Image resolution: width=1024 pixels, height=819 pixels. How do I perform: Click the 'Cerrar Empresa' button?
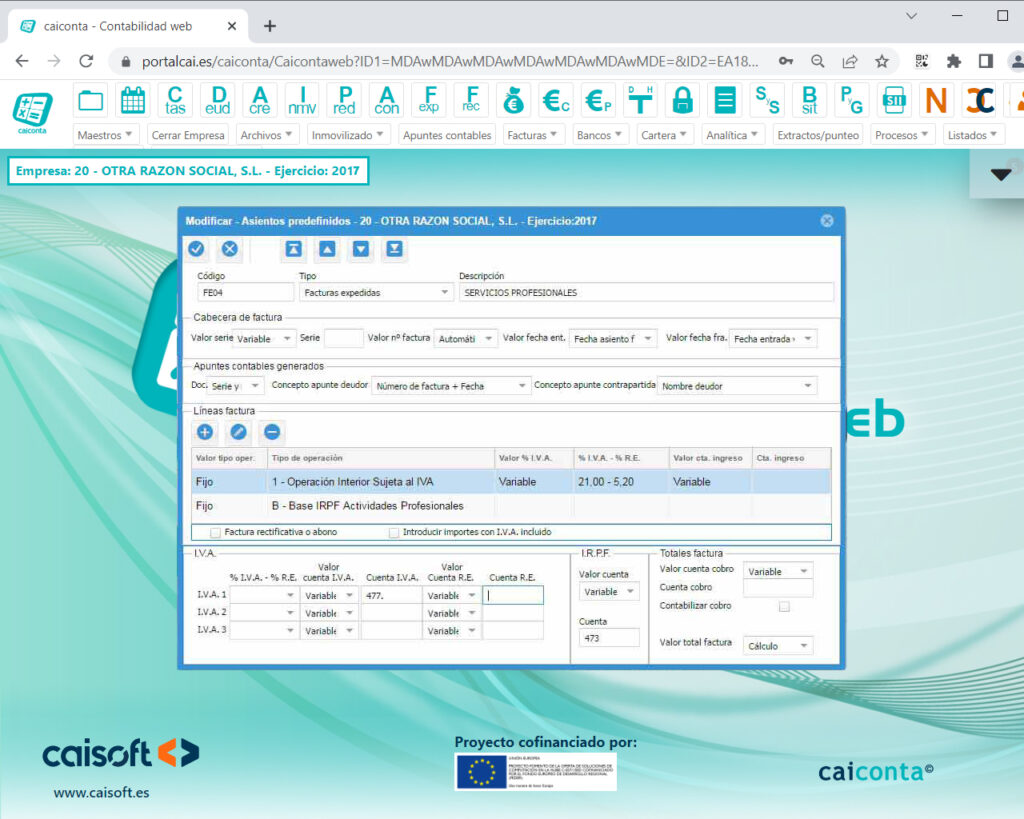(x=189, y=133)
